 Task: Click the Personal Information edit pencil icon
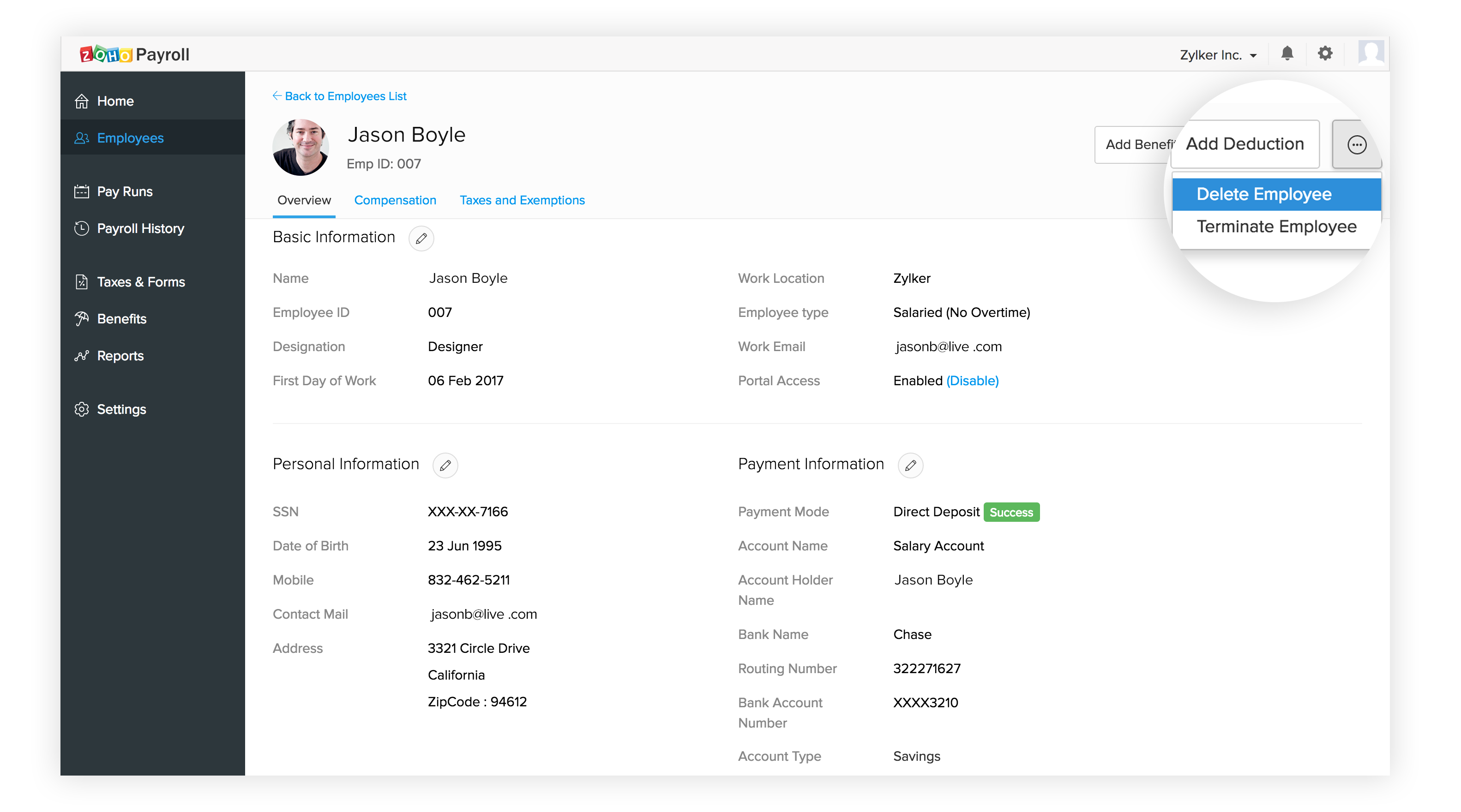444,464
